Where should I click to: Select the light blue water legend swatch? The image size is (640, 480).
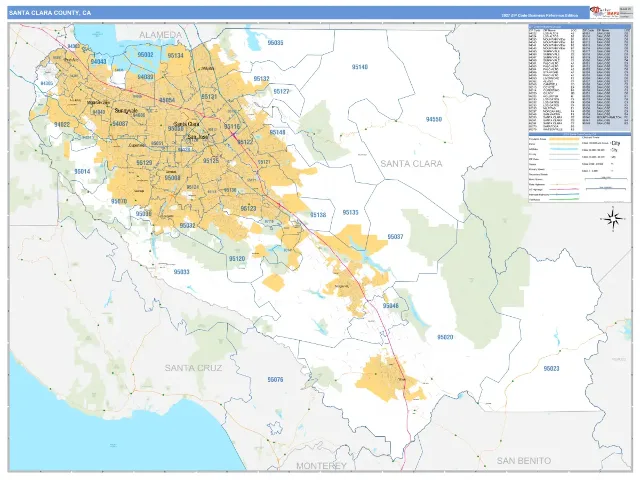tap(564, 149)
